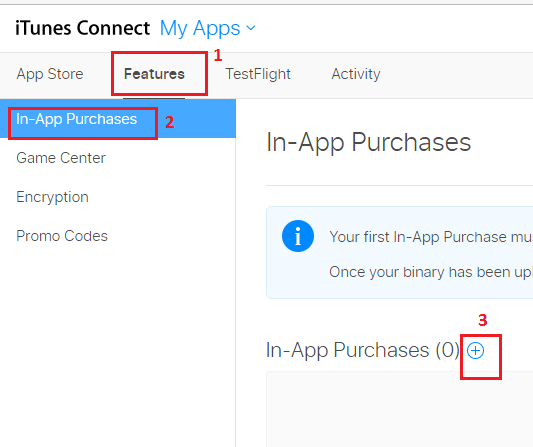Open Promo Codes in the sidebar

coord(62,236)
